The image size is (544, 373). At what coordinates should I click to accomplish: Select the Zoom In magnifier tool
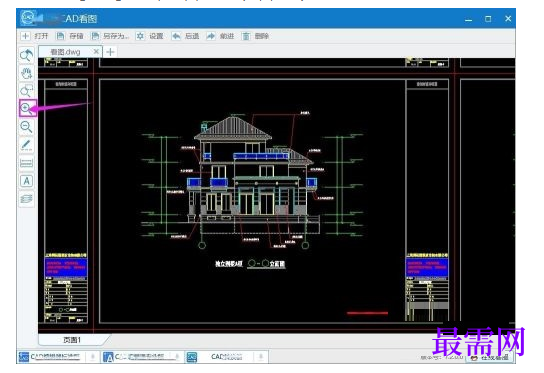pyautogui.click(x=27, y=108)
